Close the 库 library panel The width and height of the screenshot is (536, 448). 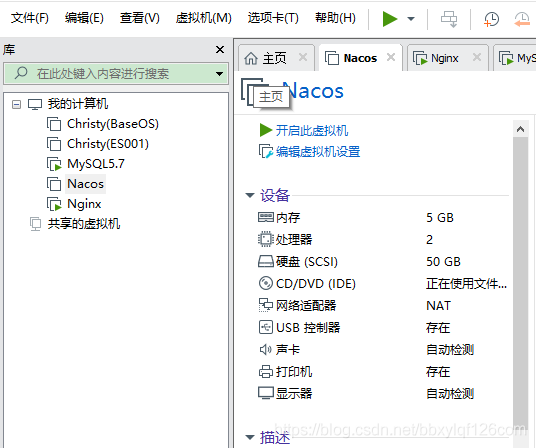pos(220,50)
